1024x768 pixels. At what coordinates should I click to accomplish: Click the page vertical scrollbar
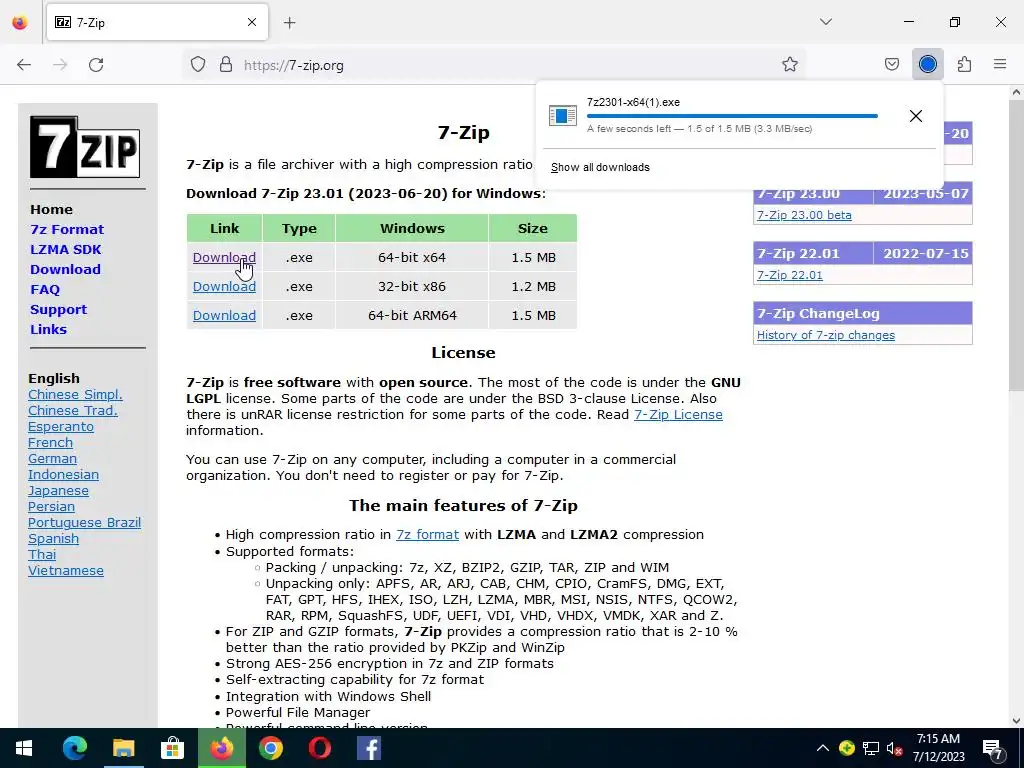click(x=1016, y=245)
